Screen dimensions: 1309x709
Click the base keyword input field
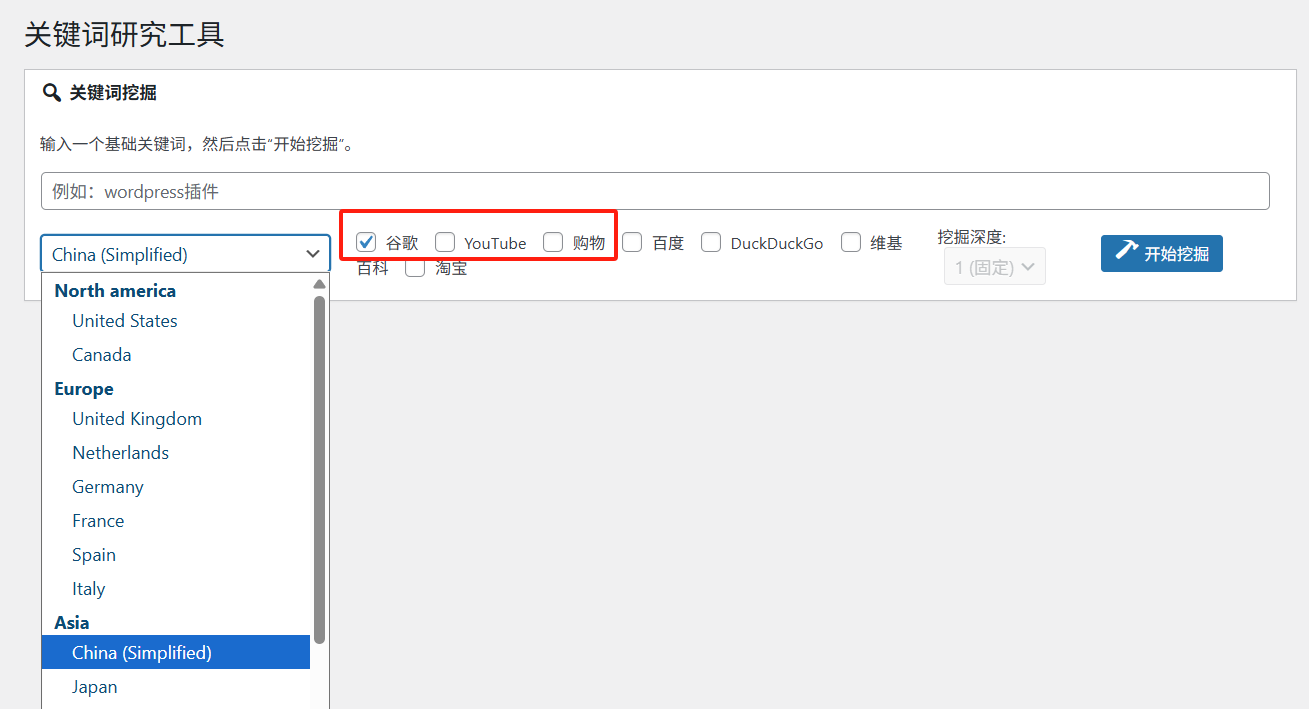[655, 191]
